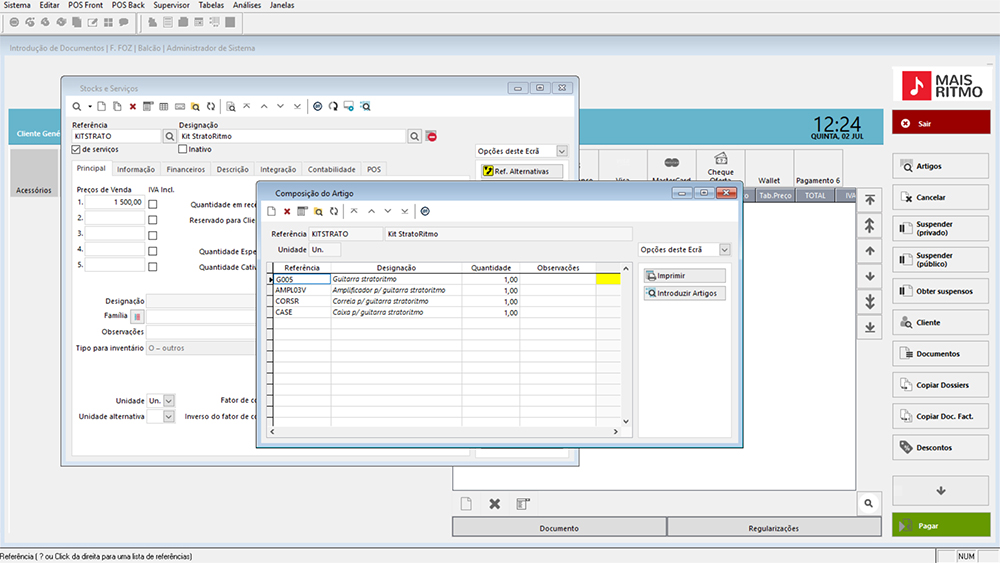This screenshot has height=563, width=1000.
Task: Toggle the 'de serviços' checkbox
Action: tap(77, 149)
